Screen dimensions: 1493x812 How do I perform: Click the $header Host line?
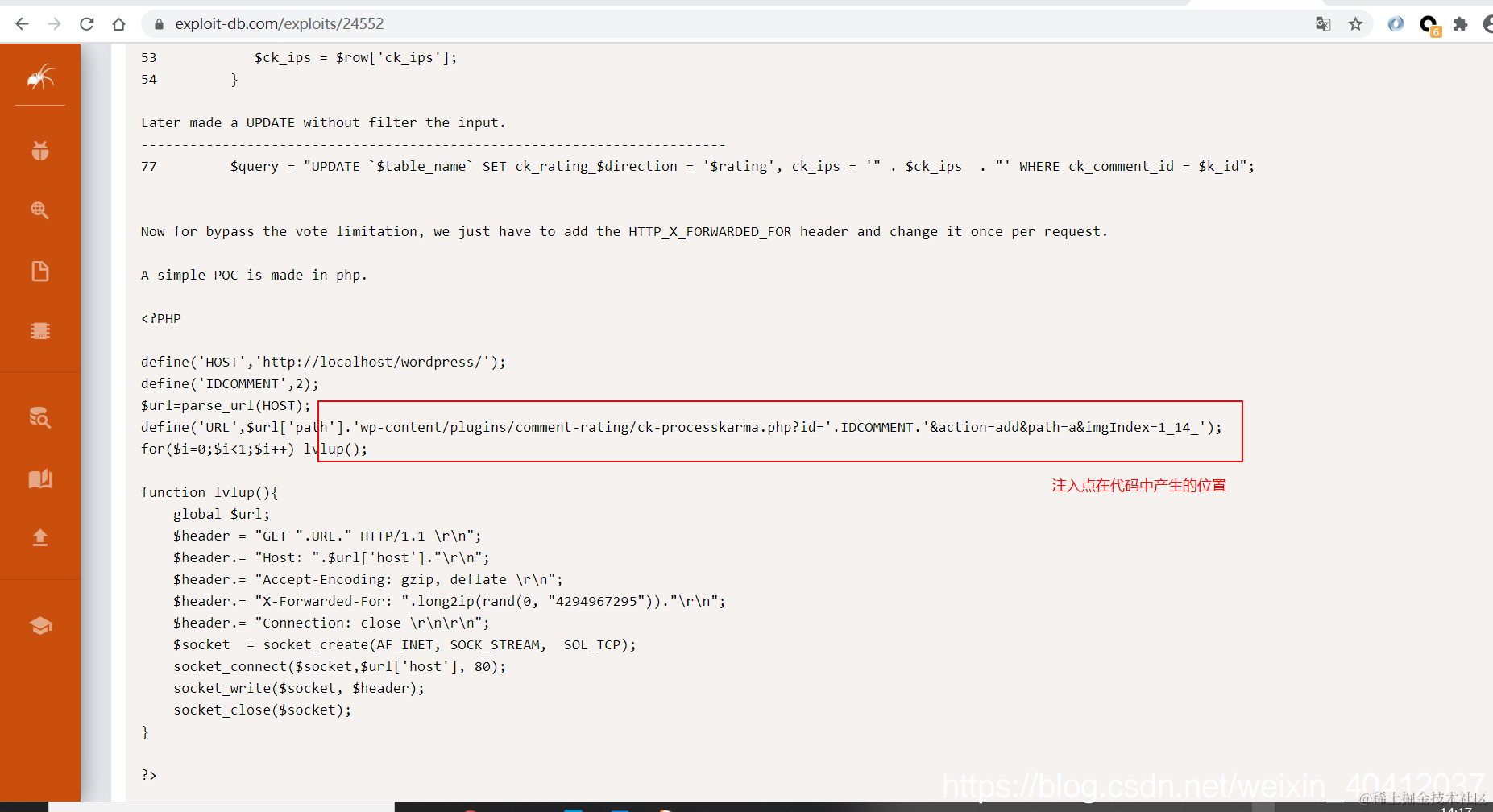pos(331,557)
